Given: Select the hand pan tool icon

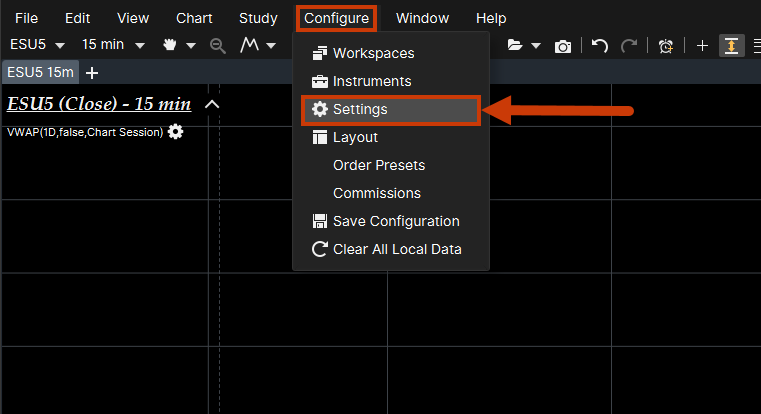Looking at the screenshot, I should click(170, 46).
